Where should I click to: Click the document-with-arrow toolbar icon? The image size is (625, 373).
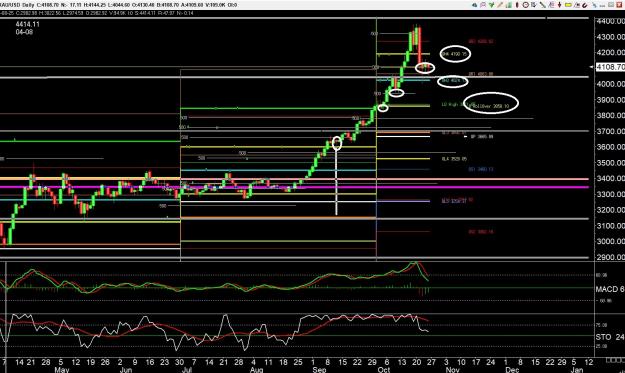[x=534, y=5]
